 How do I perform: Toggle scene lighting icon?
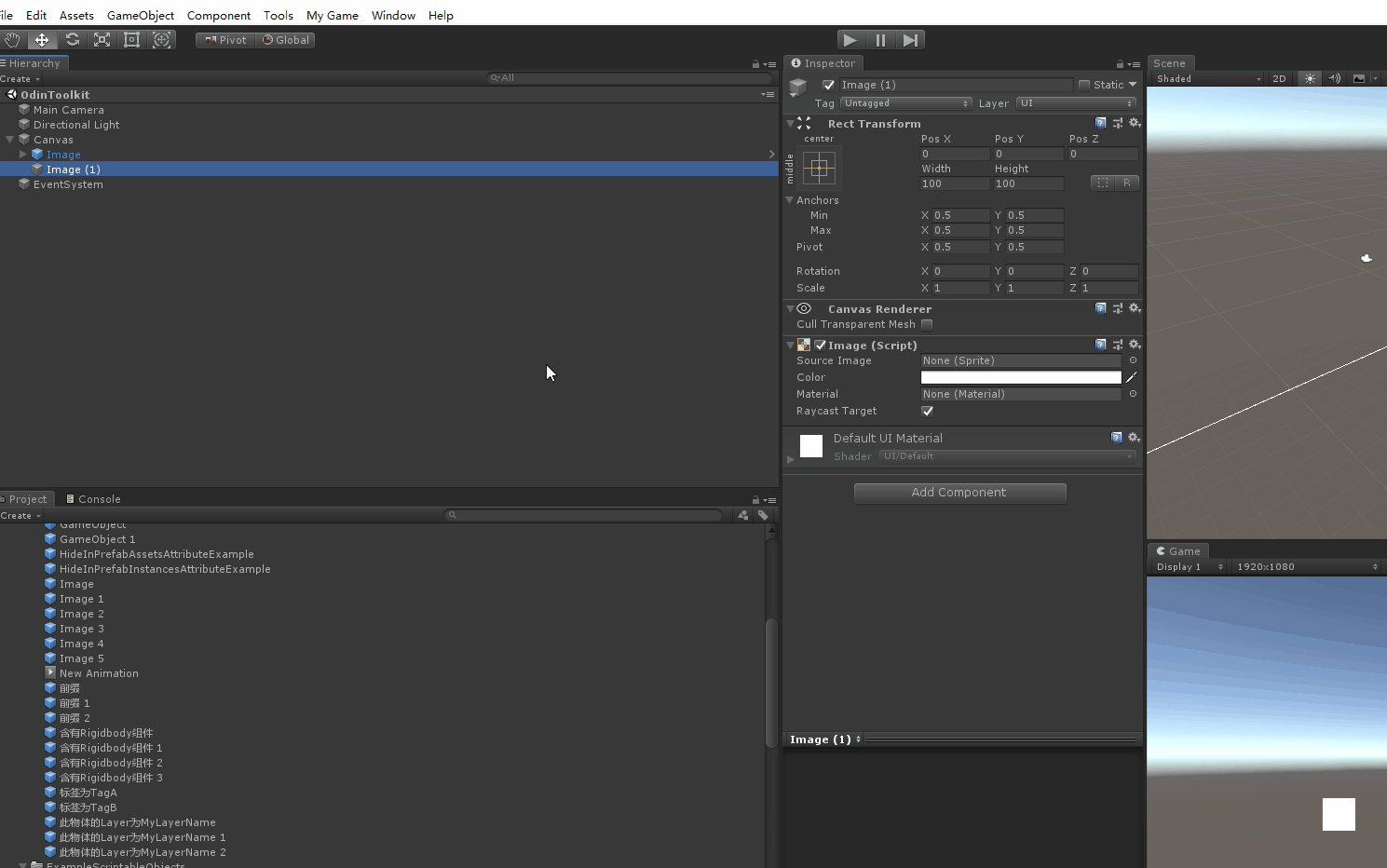pyautogui.click(x=1310, y=78)
